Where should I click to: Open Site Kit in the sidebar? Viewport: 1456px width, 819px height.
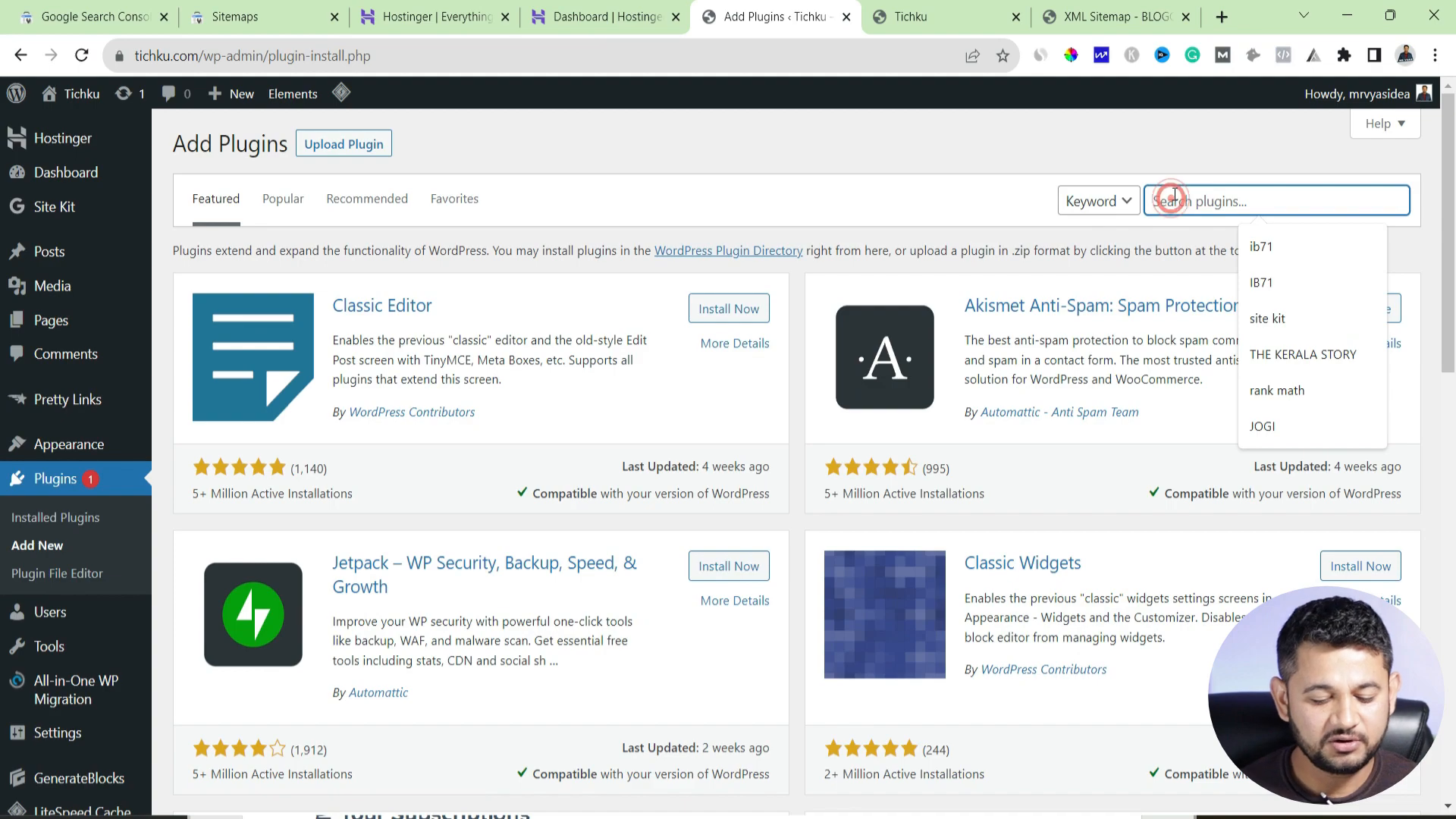point(76,206)
